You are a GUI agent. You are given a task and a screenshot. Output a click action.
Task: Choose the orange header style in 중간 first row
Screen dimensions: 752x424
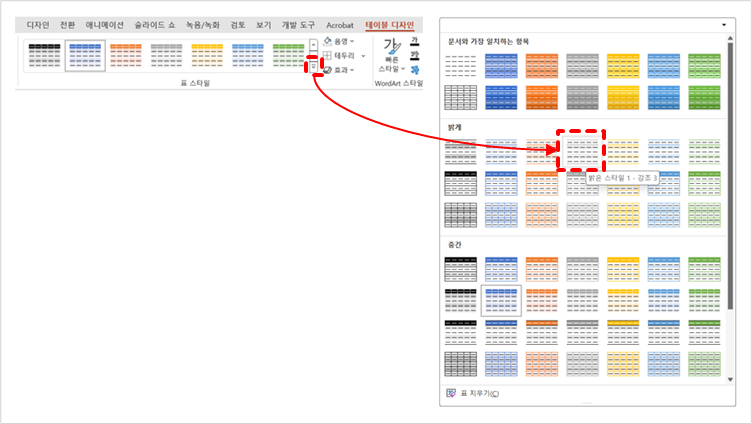click(542, 269)
